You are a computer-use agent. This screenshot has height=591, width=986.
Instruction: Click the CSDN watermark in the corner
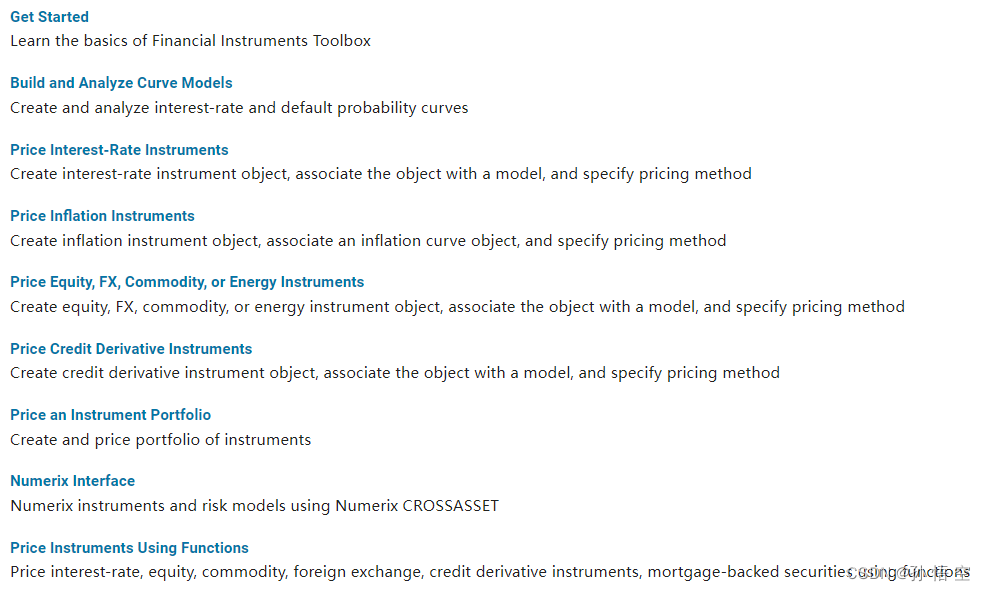(x=909, y=573)
